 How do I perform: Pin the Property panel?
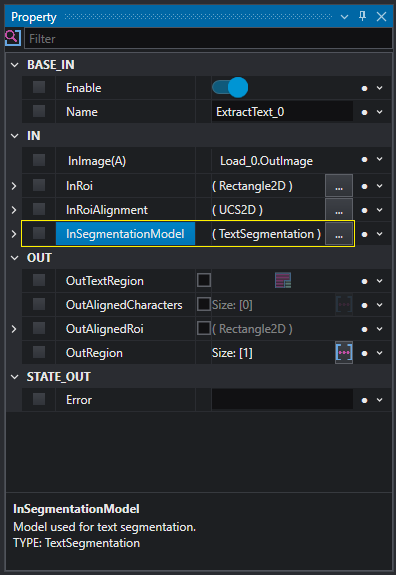362,16
